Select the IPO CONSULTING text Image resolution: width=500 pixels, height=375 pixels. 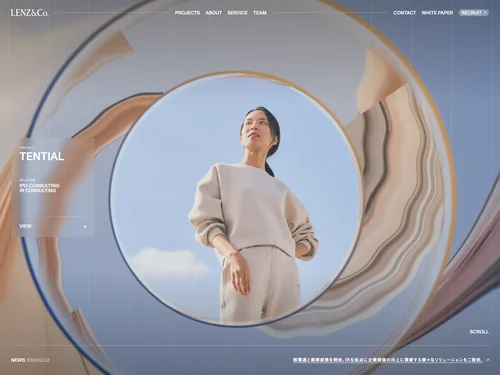(39, 185)
